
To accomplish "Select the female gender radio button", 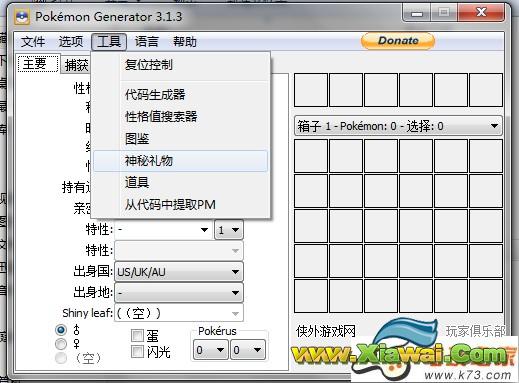I will point(61,343).
